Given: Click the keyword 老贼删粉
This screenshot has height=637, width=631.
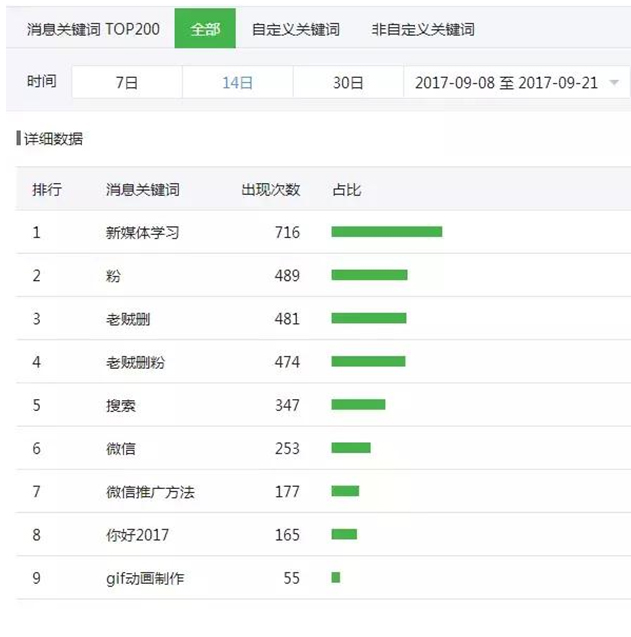Looking at the screenshot, I should pos(135,362).
